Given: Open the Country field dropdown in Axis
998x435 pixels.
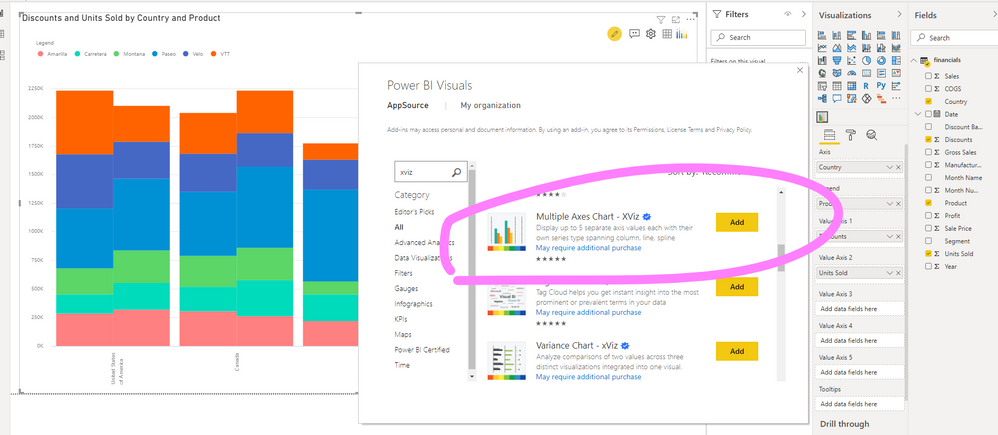Looking at the screenshot, I should click(890, 168).
